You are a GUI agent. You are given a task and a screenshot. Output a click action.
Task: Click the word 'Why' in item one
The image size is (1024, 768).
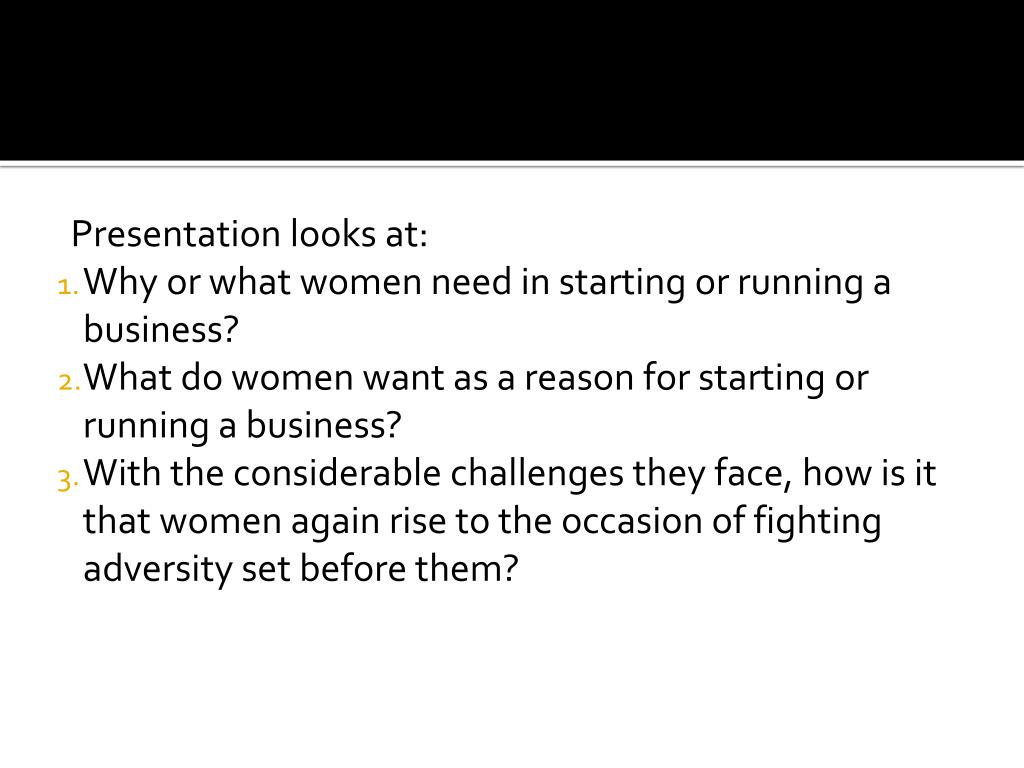click(x=120, y=284)
